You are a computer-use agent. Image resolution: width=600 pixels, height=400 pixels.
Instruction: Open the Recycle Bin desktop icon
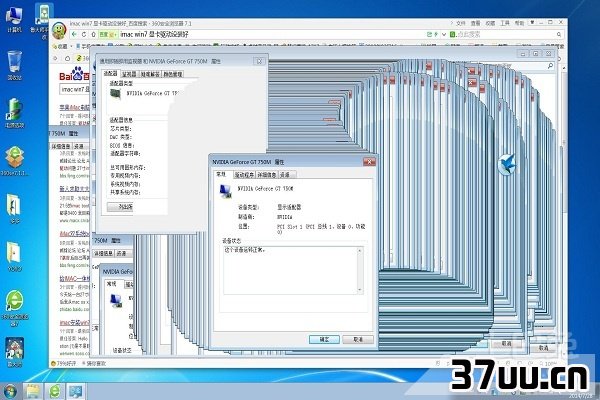(x=14, y=65)
